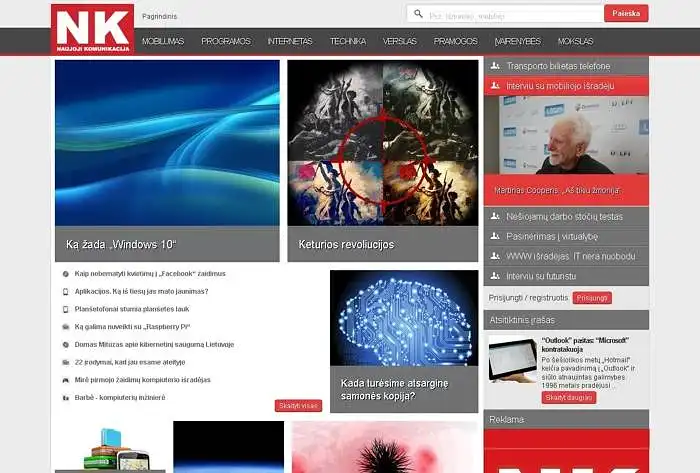Click the NK Naujoji Komunikacija logo
Viewport: 700px width, 473px height.
92,29
